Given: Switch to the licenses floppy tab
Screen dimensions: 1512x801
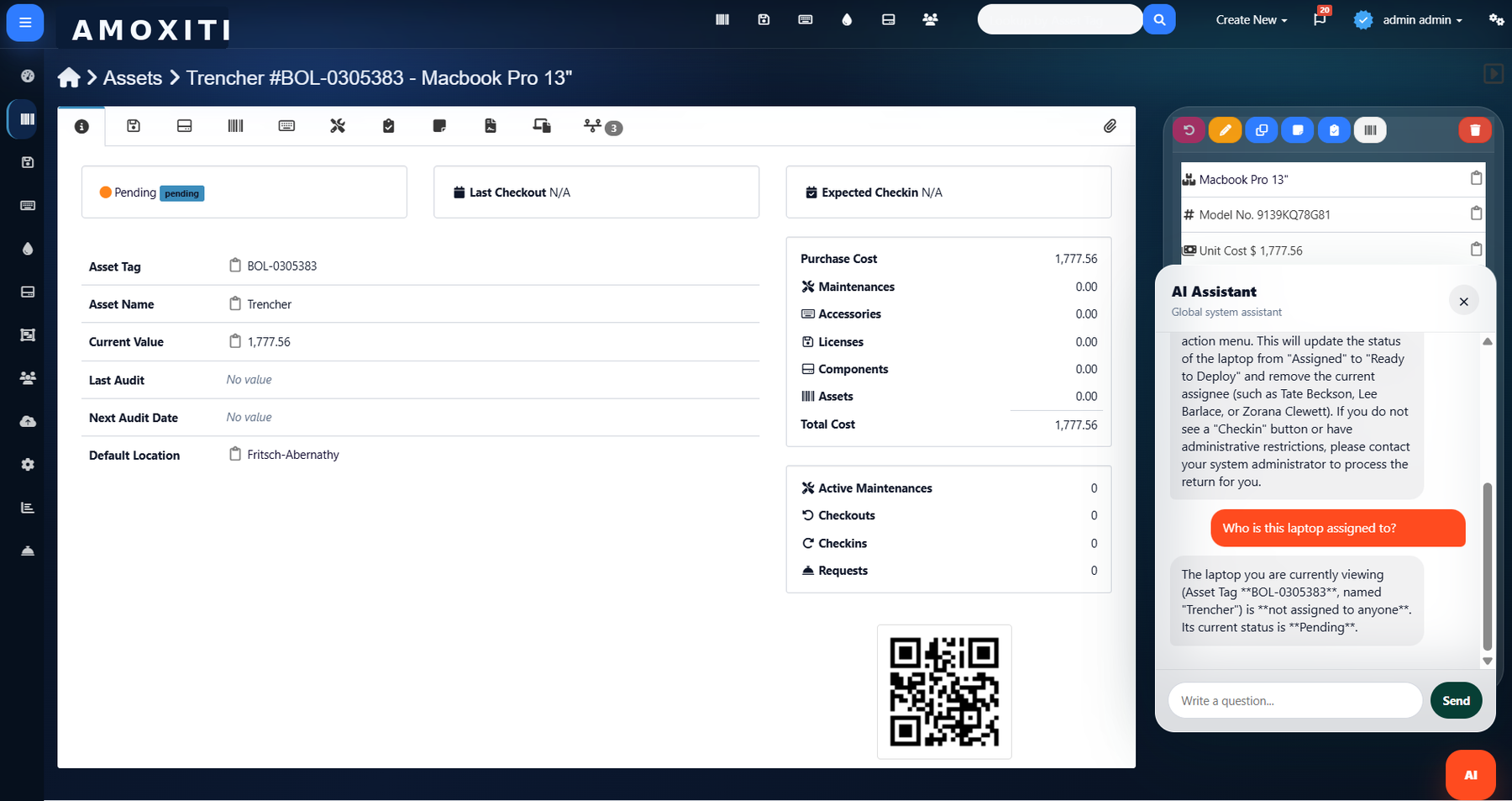Looking at the screenshot, I should tap(134, 126).
